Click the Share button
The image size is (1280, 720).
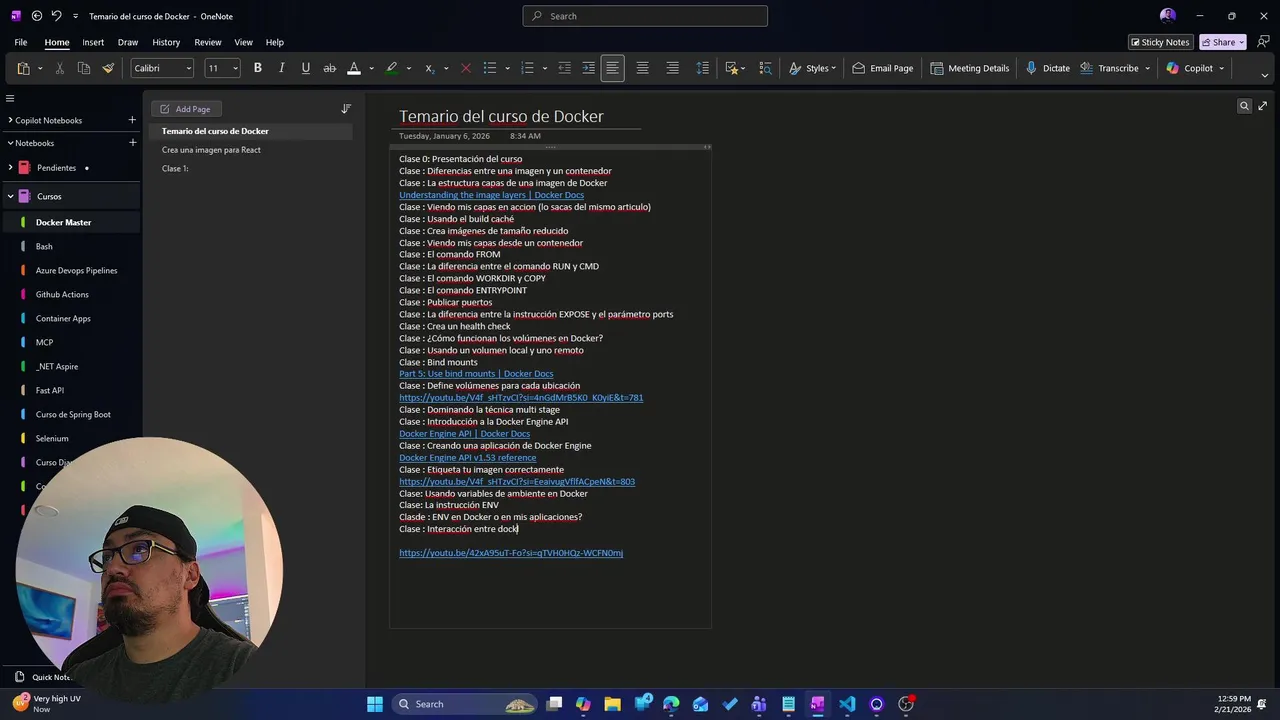click(1223, 42)
